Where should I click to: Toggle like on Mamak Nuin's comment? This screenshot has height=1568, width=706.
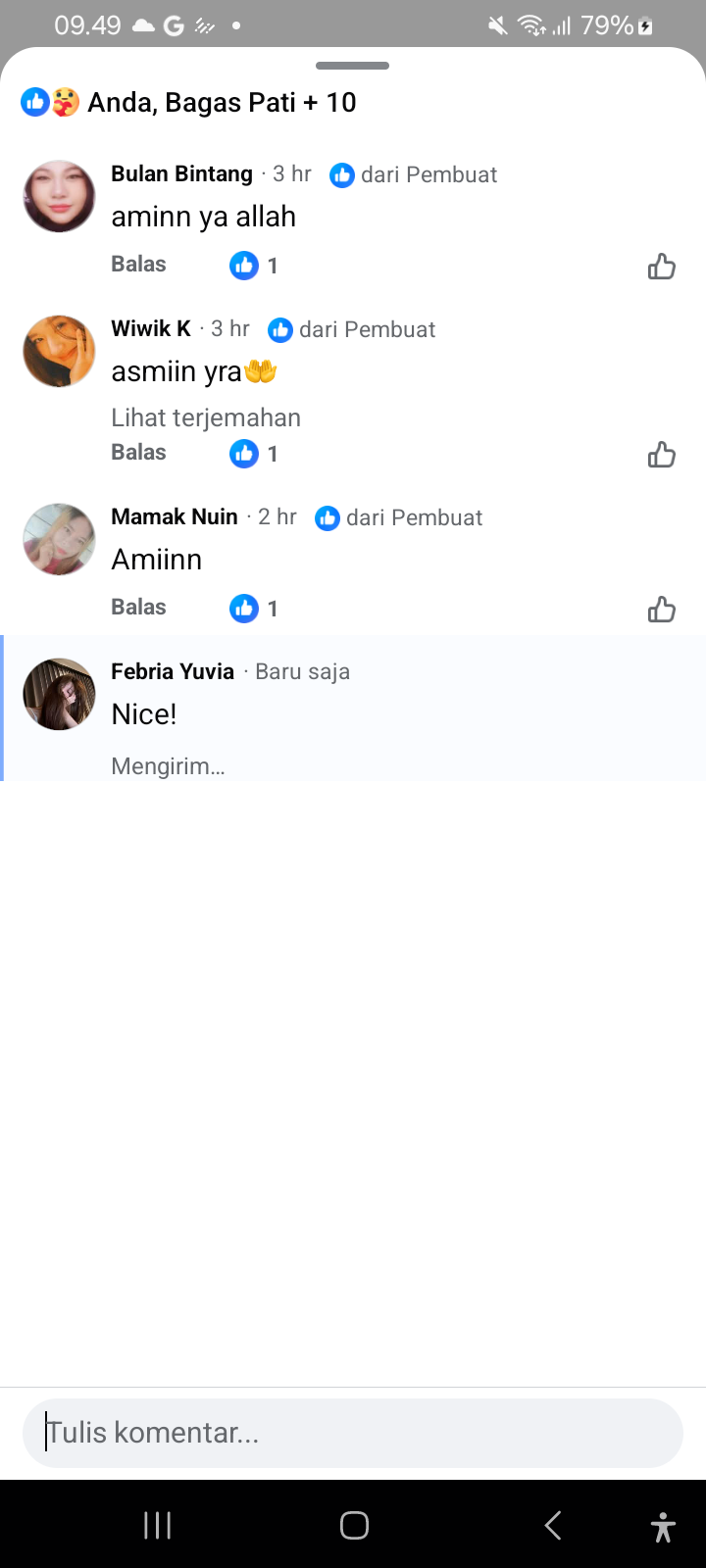pos(662,609)
